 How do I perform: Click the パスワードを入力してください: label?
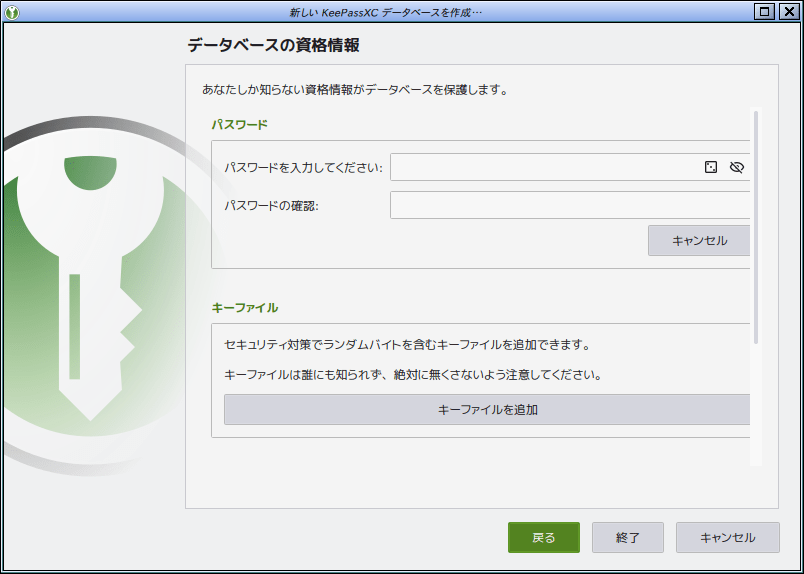tap(304, 168)
